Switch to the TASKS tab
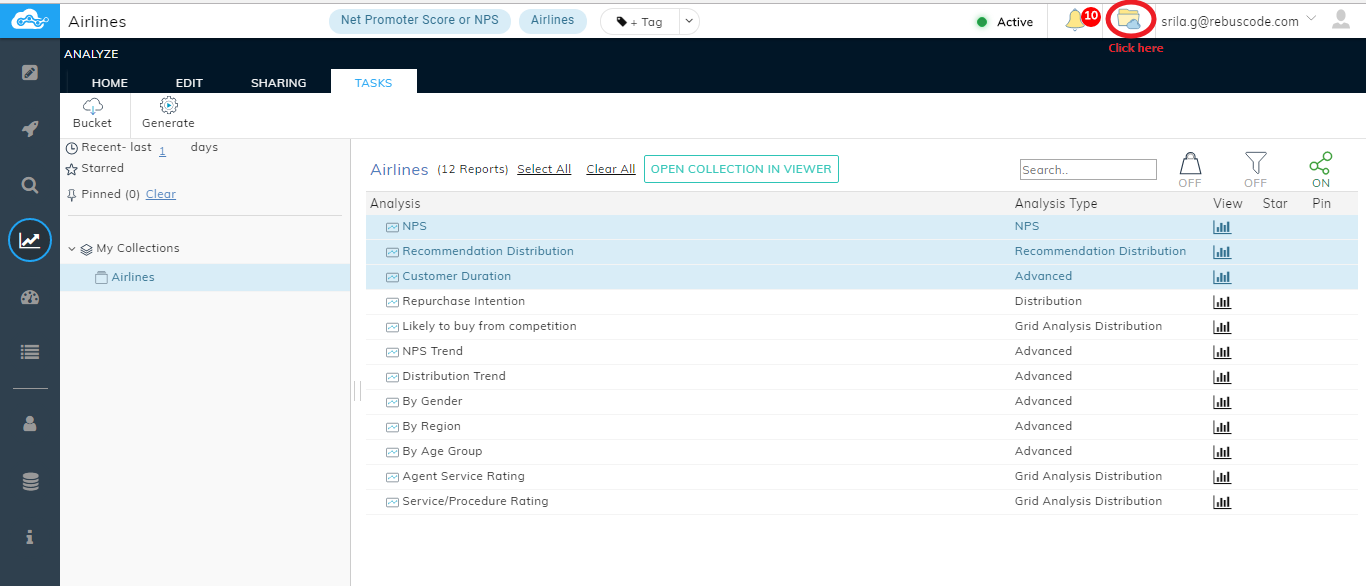The width and height of the screenshot is (1366, 586). click(374, 83)
